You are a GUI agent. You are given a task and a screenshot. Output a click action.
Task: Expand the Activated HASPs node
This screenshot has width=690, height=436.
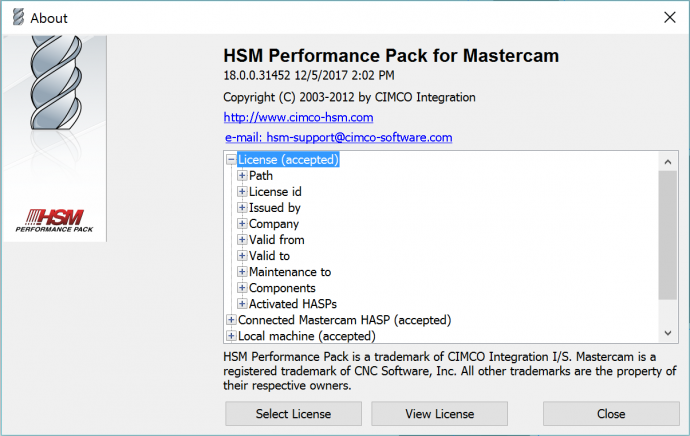[242, 304]
